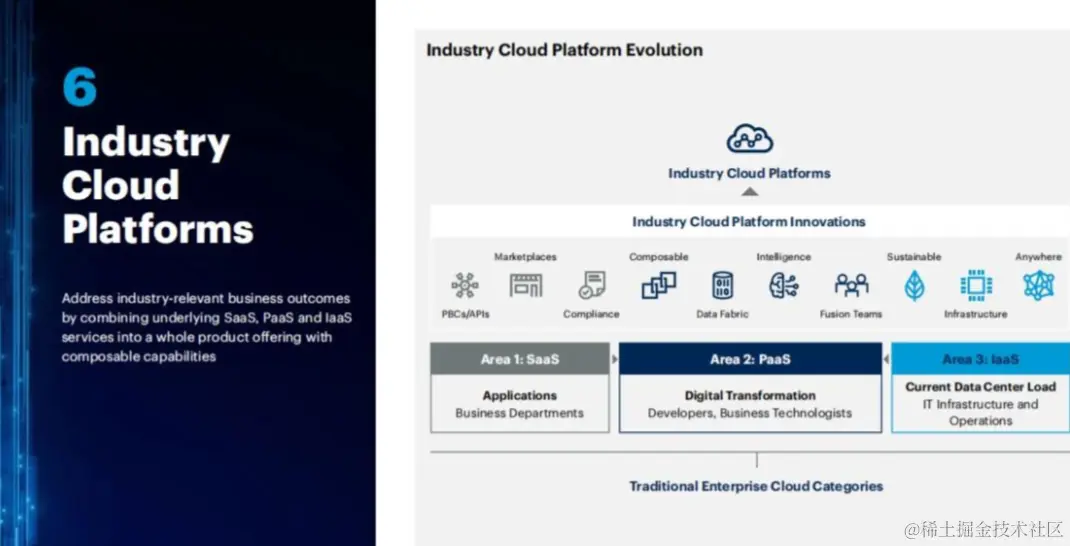This screenshot has width=1070, height=546.
Task: Select the Intelligence brain icon
Action: [x=783, y=285]
